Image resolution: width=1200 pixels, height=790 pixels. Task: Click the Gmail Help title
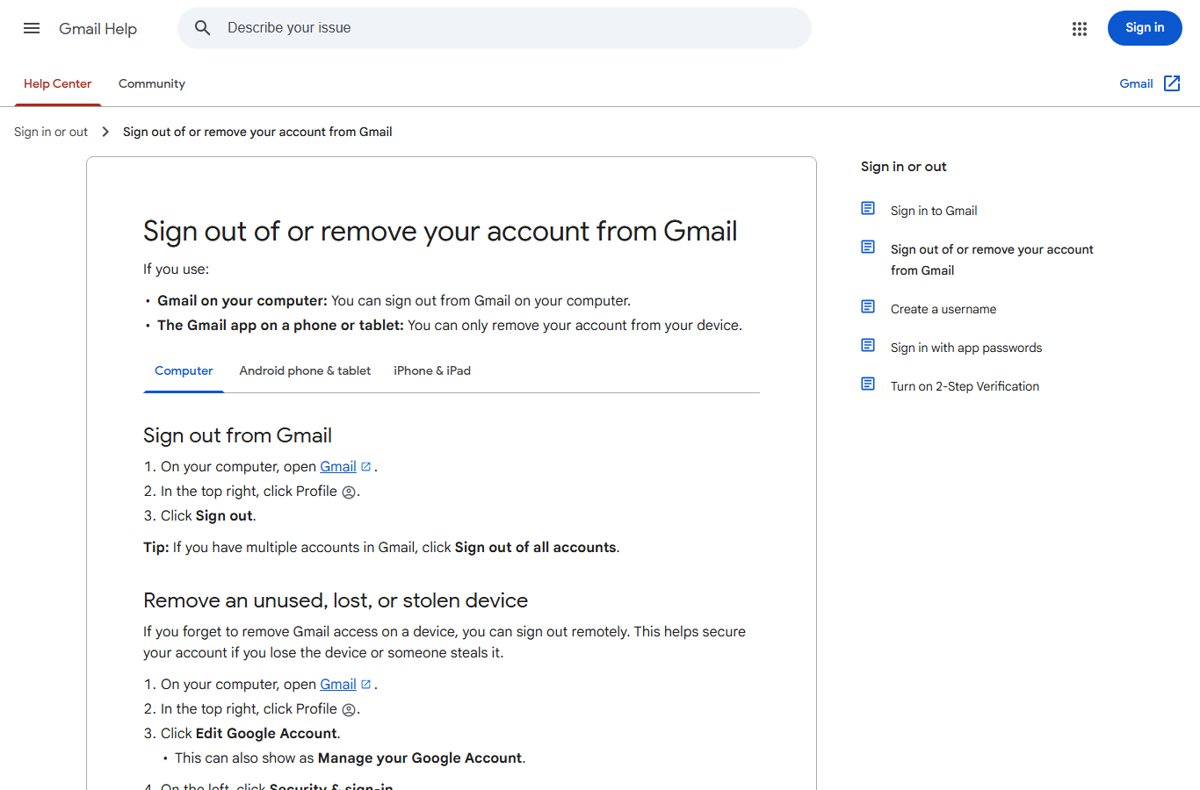point(98,29)
